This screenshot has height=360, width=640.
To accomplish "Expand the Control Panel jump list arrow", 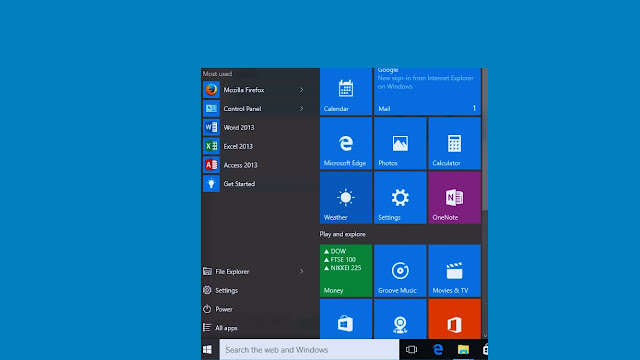I will pyautogui.click(x=302, y=109).
